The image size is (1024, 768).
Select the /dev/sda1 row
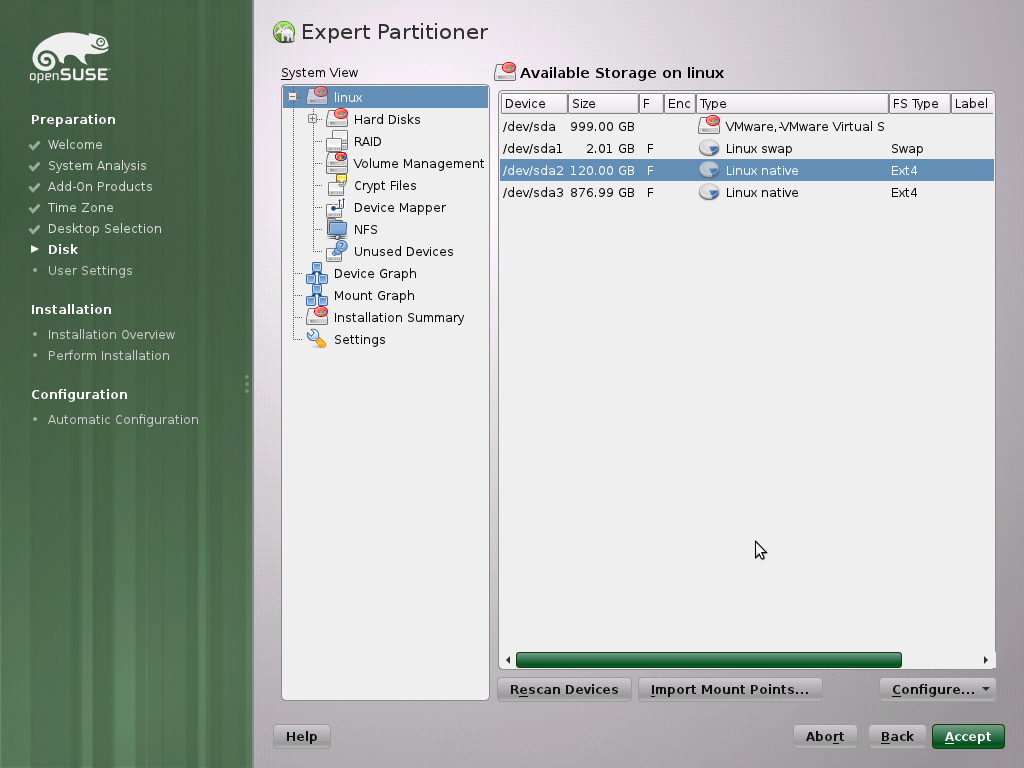747,148
